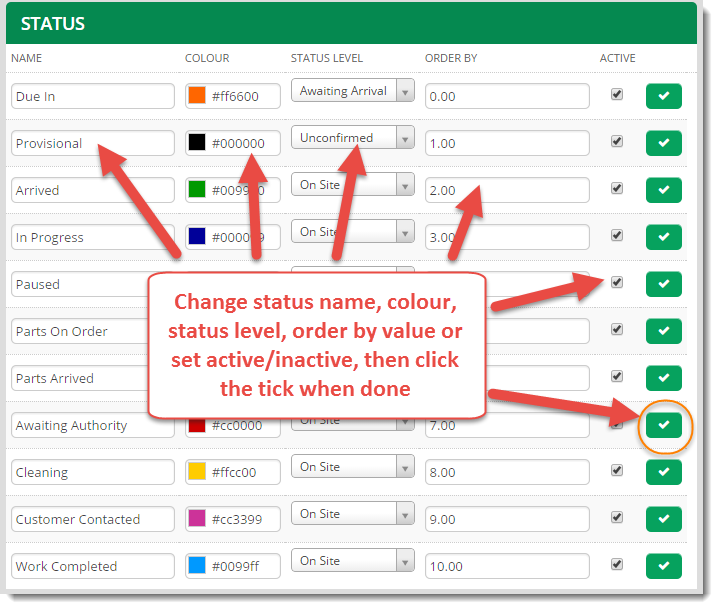Expand Customer Contacted status level dropdown
718x609 pixels.
[353, 514]
